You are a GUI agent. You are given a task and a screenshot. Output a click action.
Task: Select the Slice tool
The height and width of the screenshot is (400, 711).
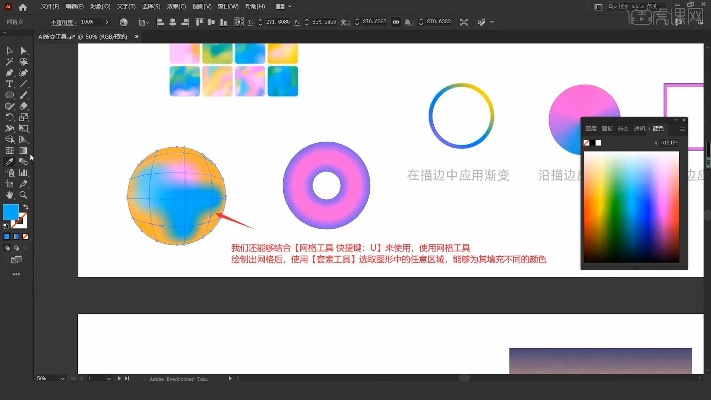[x=24, y=184]
